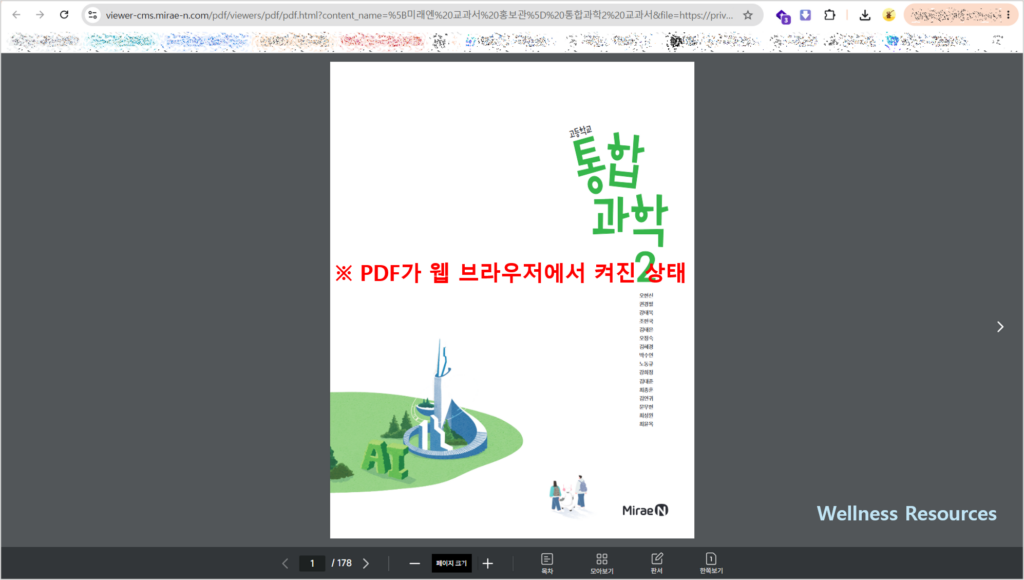Open the 목차 table of contents
The image size is (1024, 580).
[547, 563]
